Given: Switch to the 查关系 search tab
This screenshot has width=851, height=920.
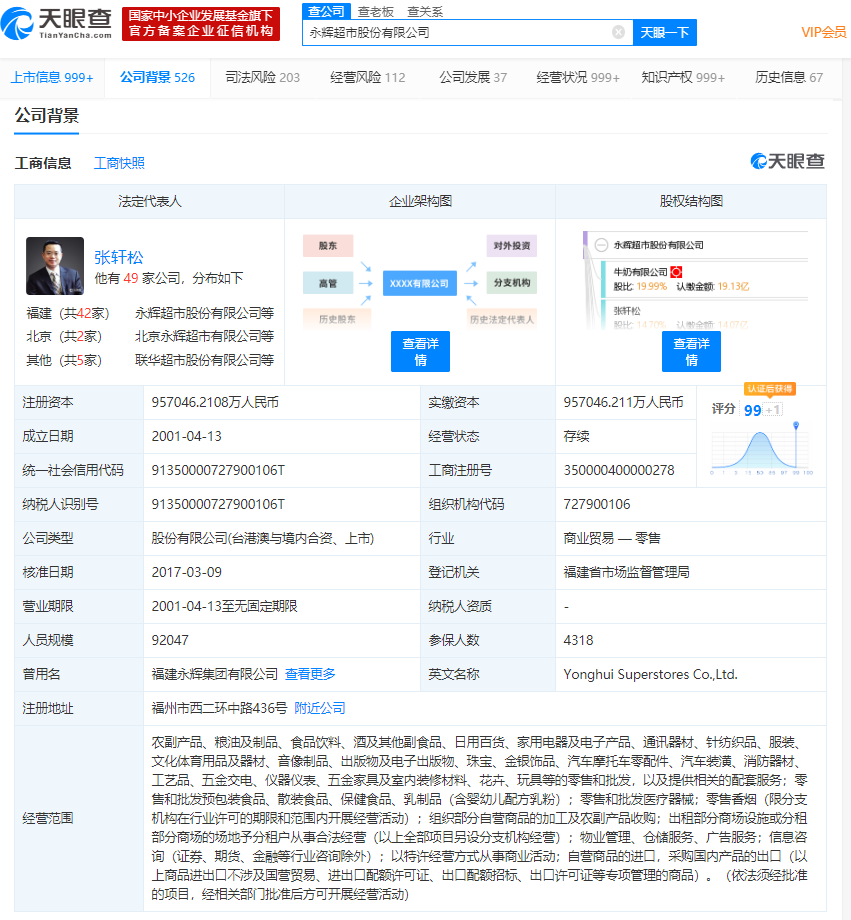Looking at the screenshot, I should pos(425,11).
